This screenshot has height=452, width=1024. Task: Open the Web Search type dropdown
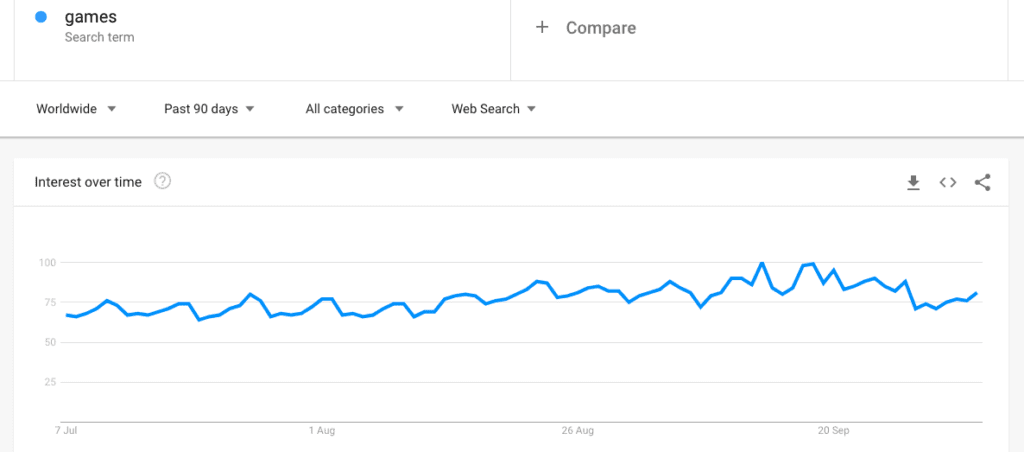[x=494, y=109]
